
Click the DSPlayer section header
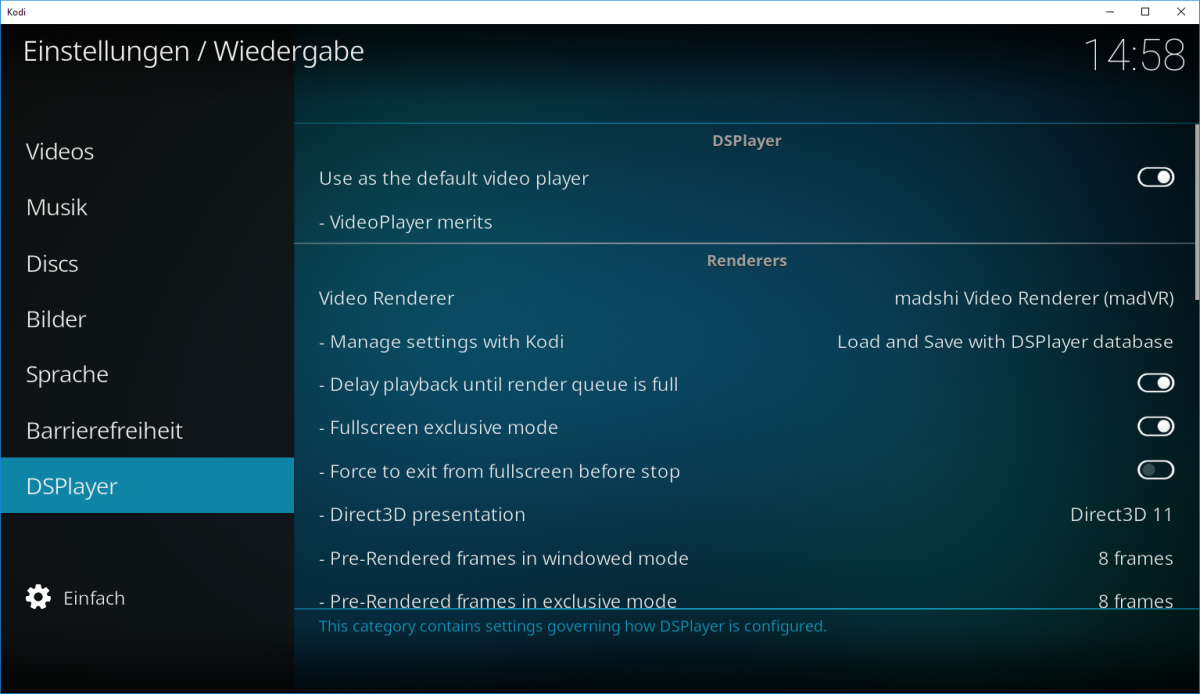click(746, 141)
